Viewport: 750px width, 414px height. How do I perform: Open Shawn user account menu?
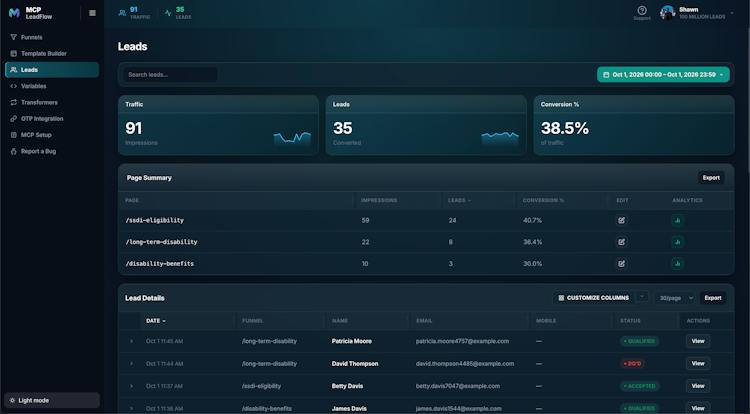click(x=697, y=13)
